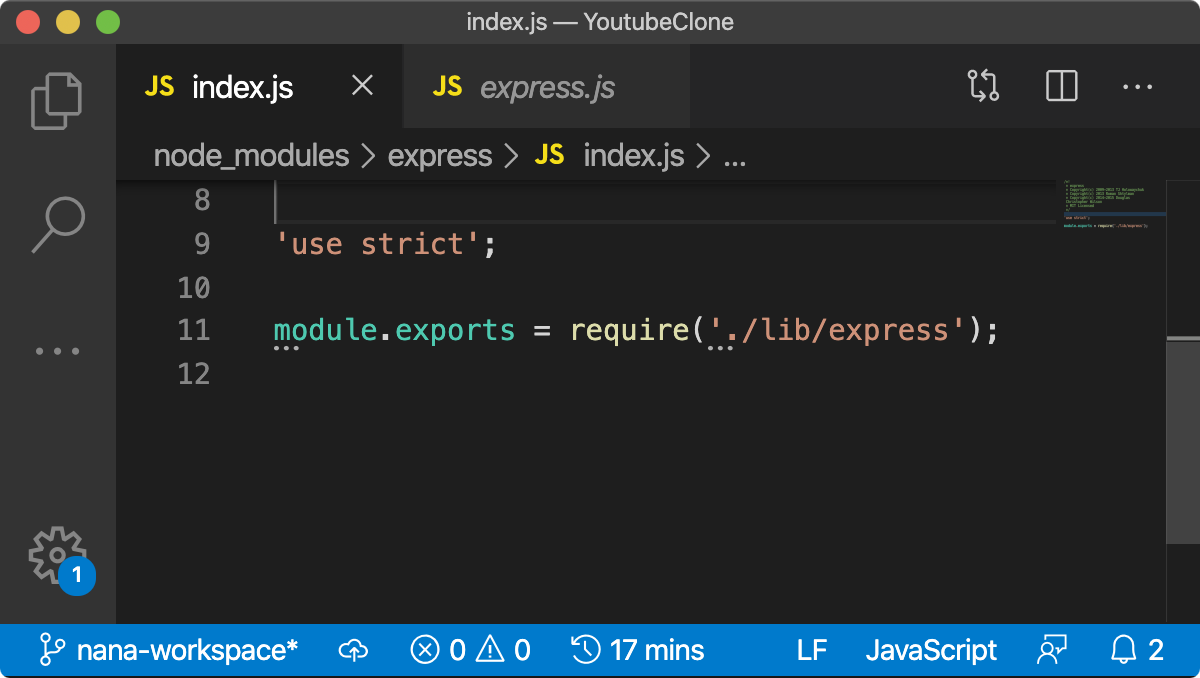Select express folder in the breadcrumb
1200x678 pixels.
tap(440, 156)
